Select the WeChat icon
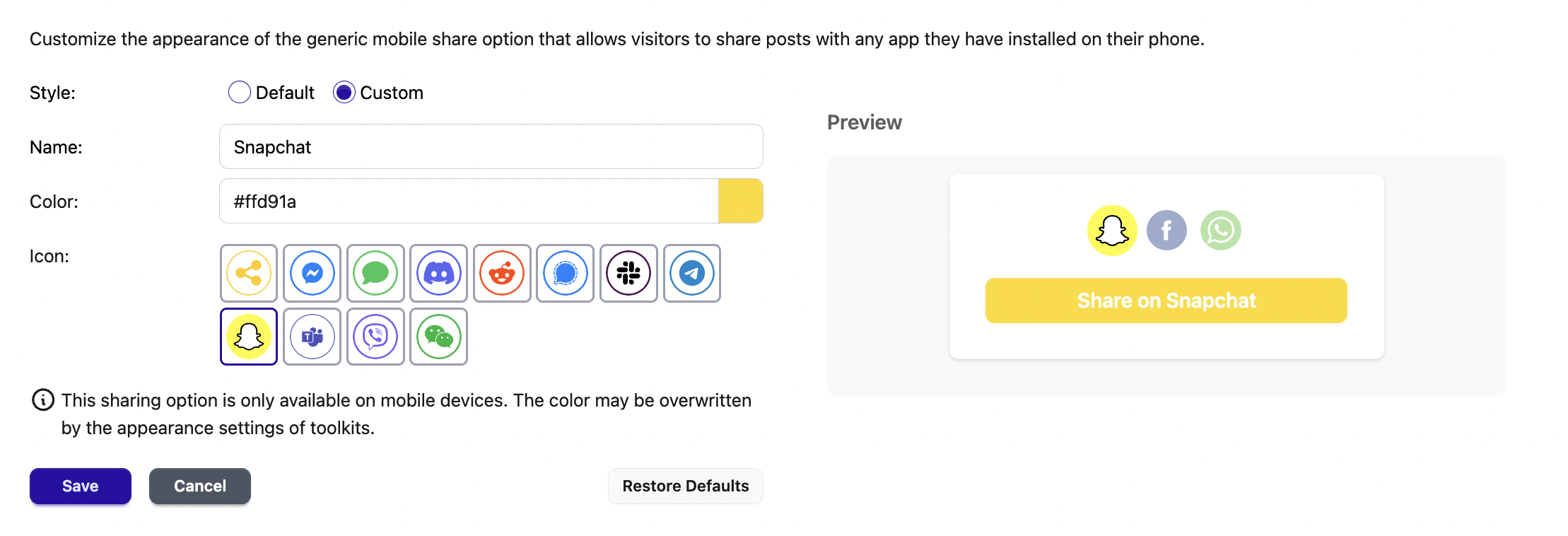 pyautogui.click(x=439, y=337)
